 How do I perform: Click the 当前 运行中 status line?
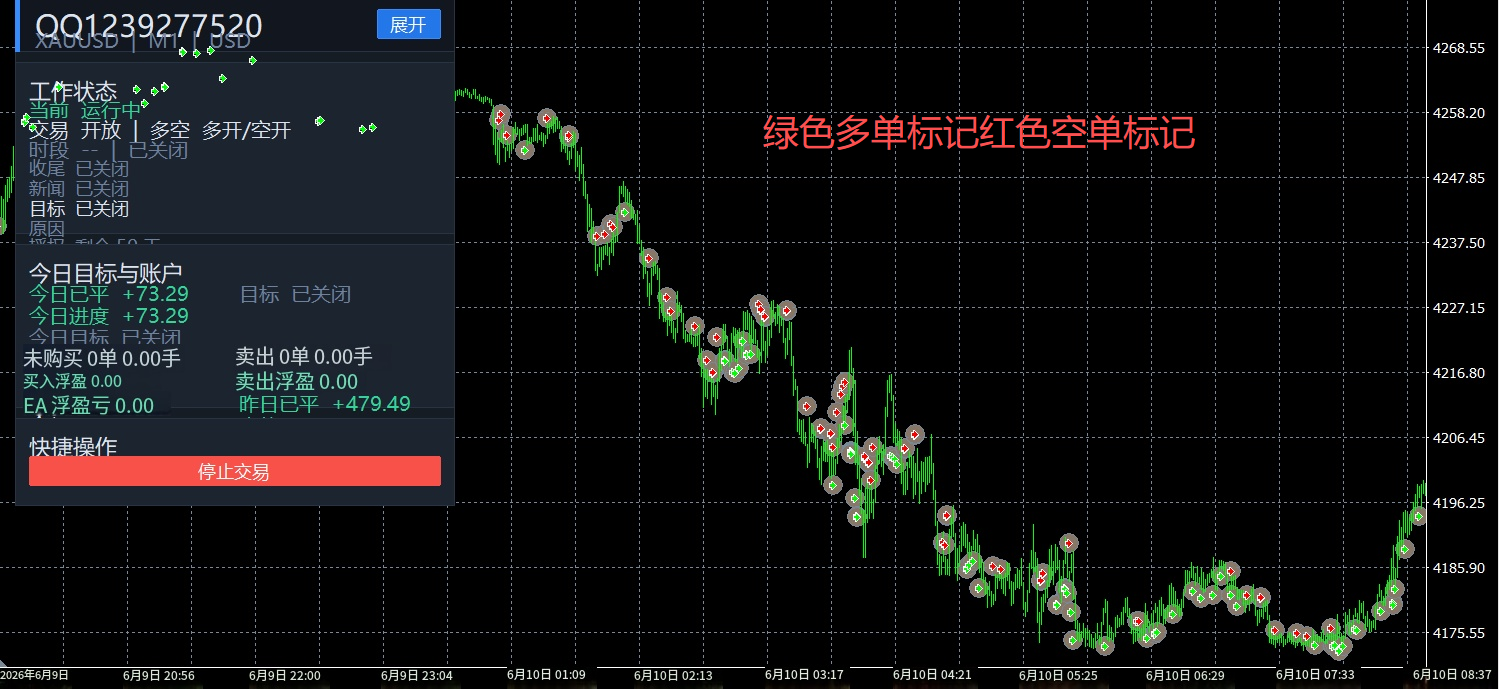click(85, 111)
